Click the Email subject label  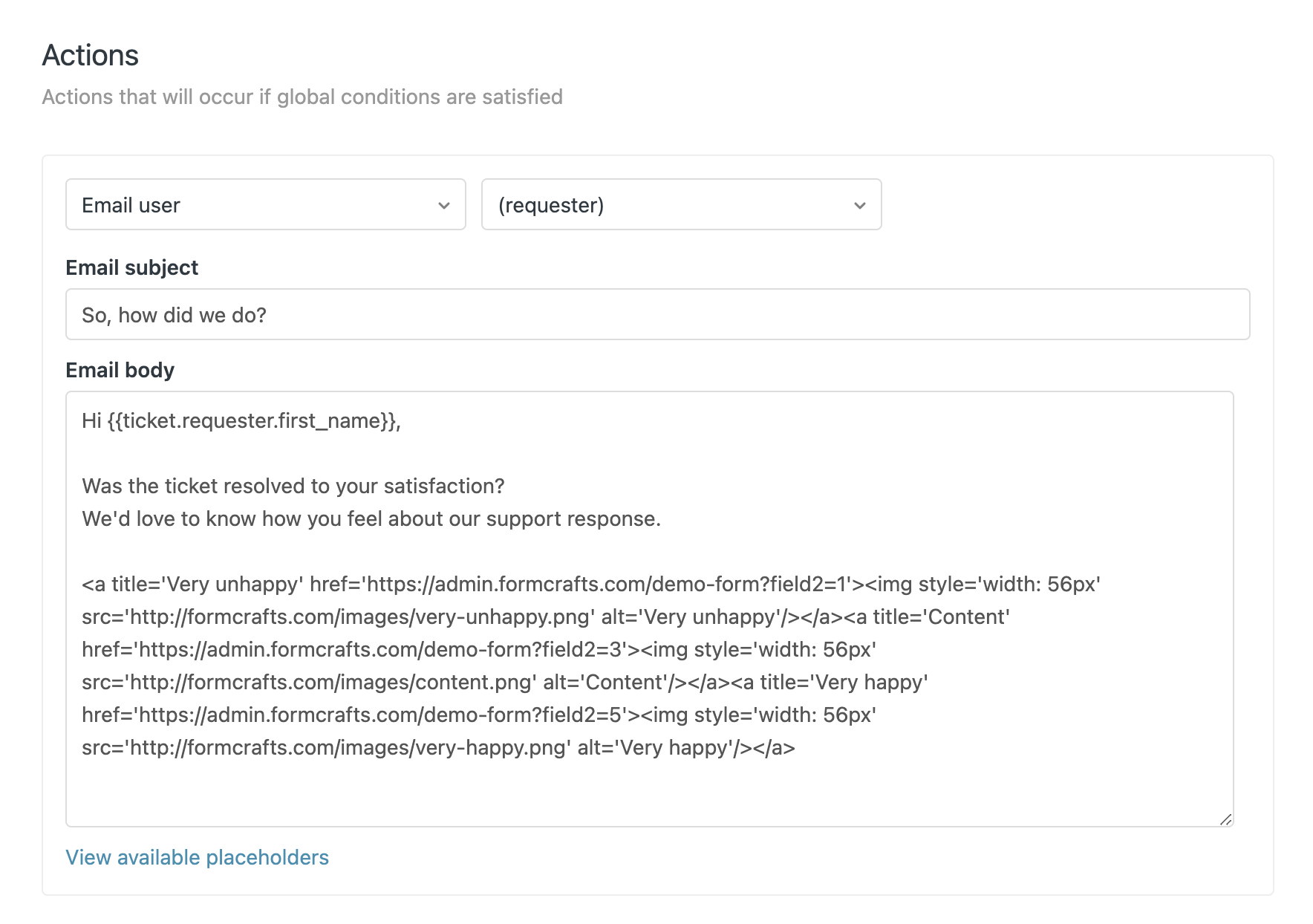[x=132, y=267]
